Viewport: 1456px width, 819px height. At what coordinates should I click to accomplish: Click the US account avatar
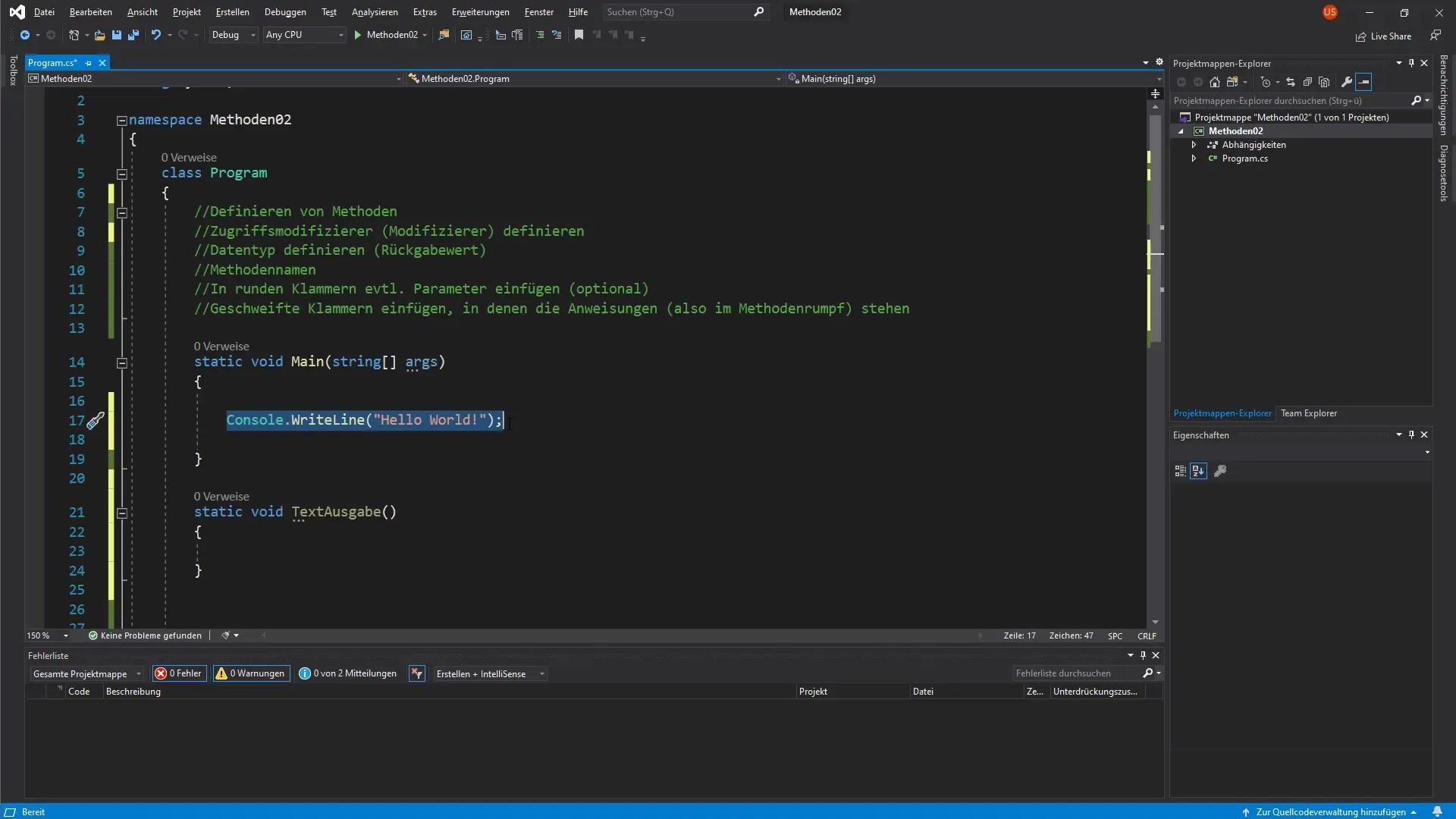click(x=1329, y=12)
